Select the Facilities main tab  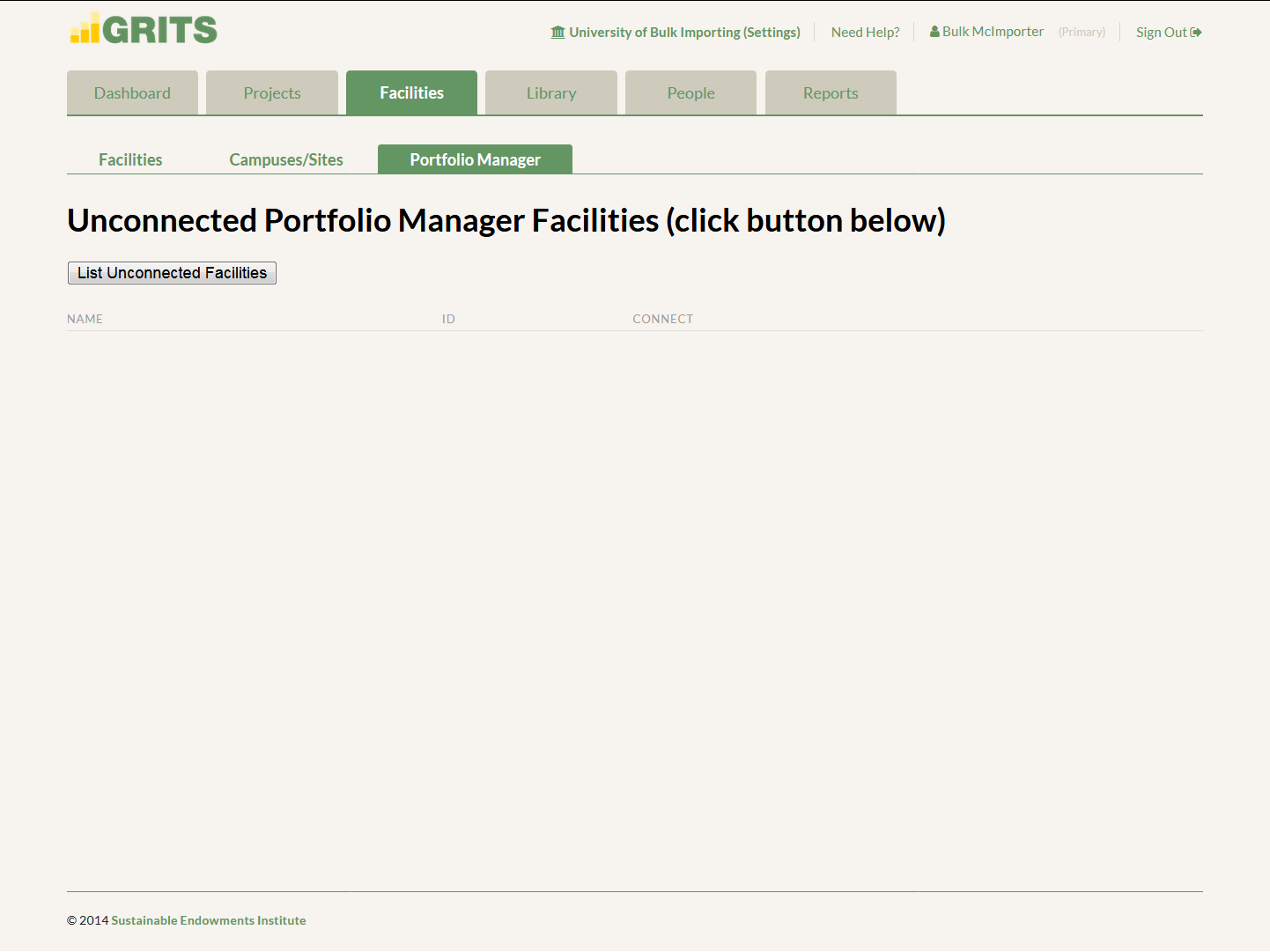click(411, 92)
